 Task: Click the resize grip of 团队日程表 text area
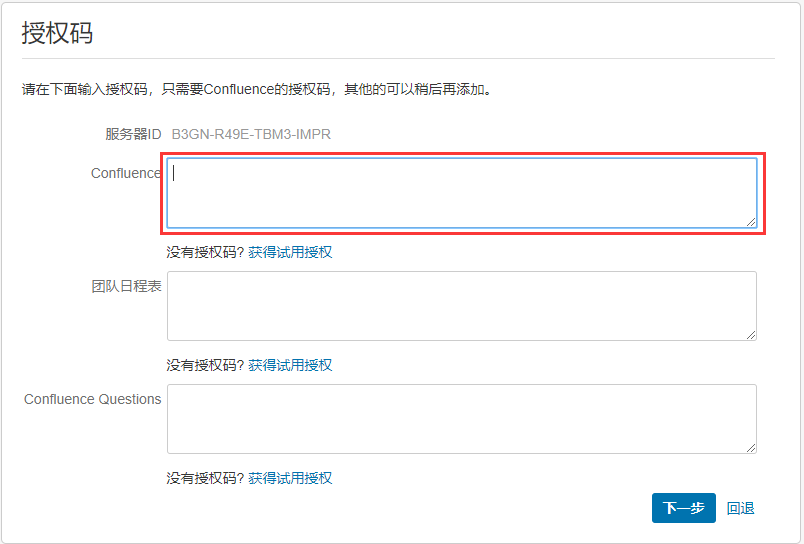(751, 335)
